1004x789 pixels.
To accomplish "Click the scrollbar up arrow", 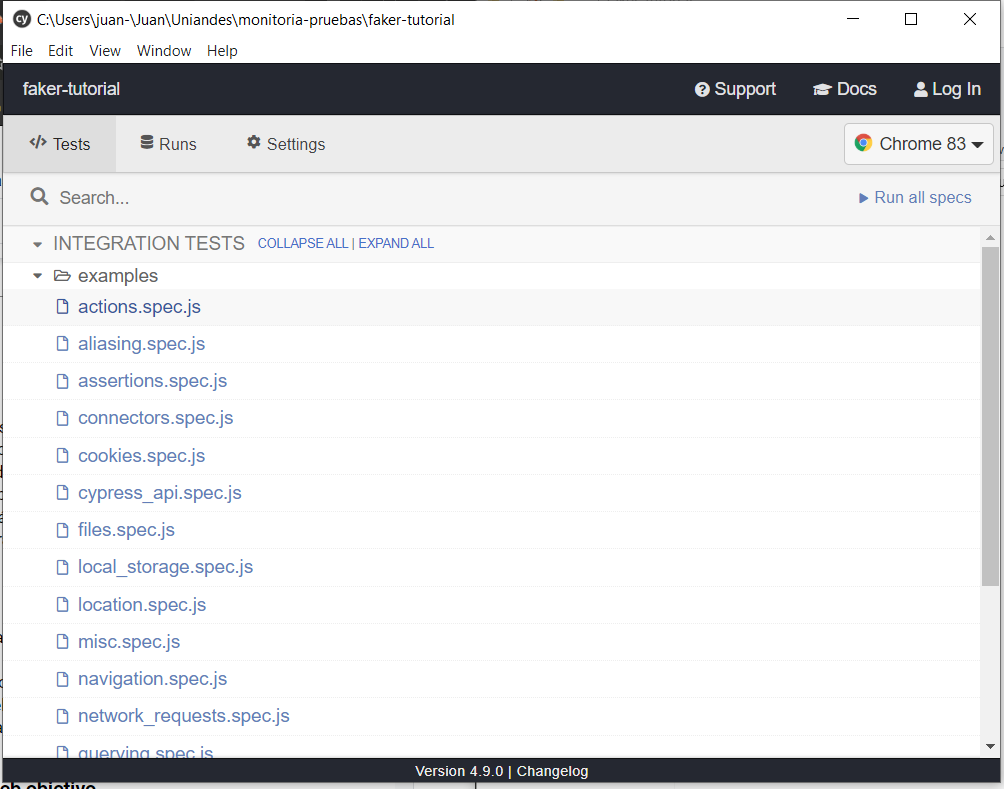I will 990,238.
